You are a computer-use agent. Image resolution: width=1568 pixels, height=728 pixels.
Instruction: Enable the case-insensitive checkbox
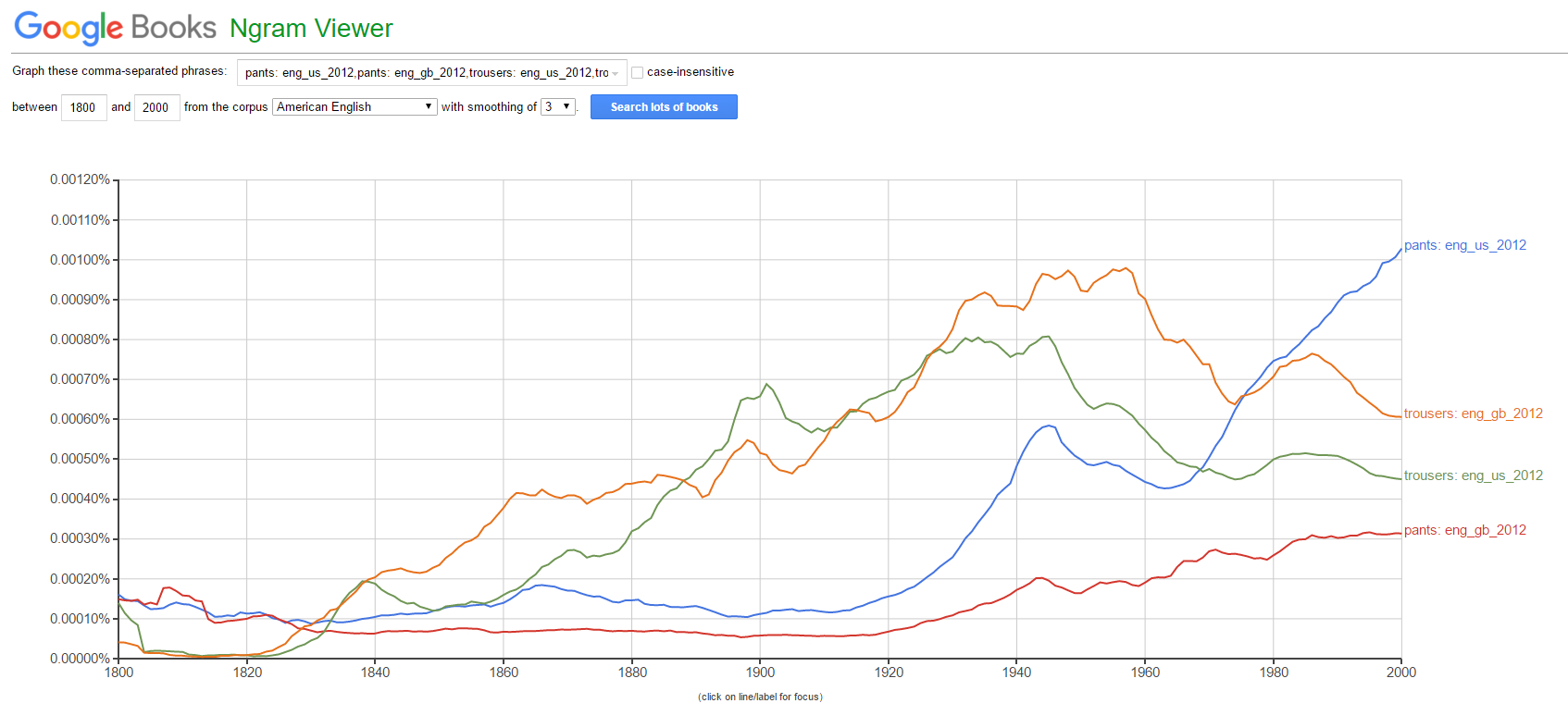point(637,72)
